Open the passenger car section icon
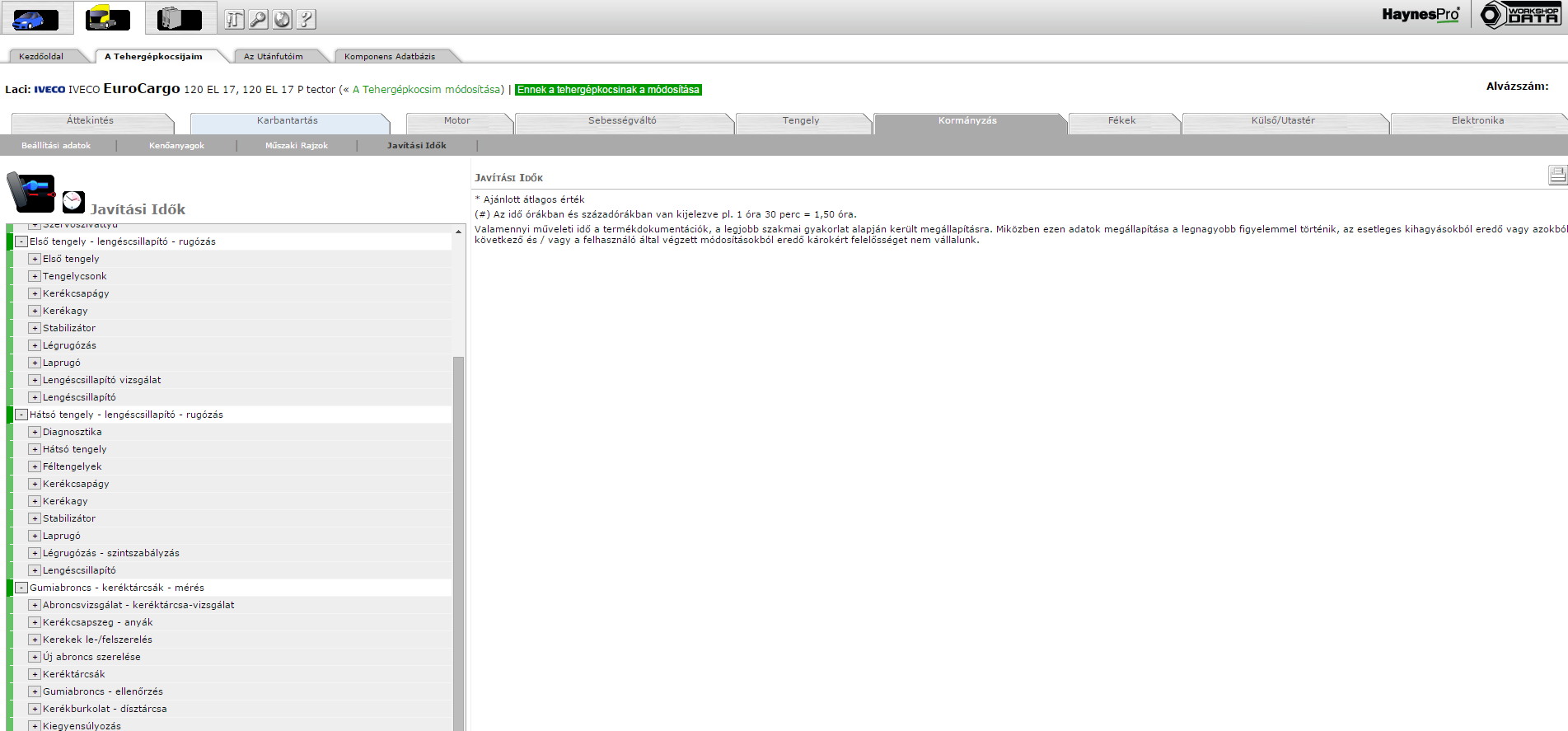 coord(35,18)
